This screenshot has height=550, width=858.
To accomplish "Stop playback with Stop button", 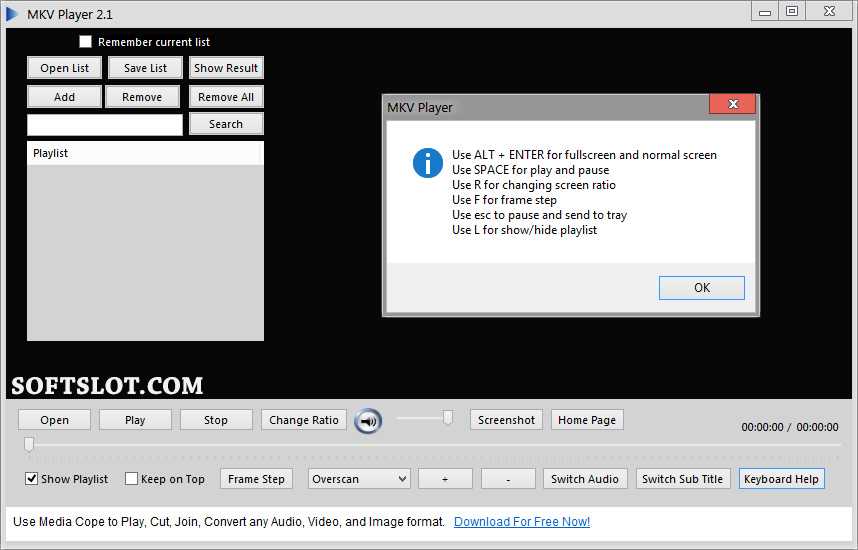I will click(x=216, y=420).
